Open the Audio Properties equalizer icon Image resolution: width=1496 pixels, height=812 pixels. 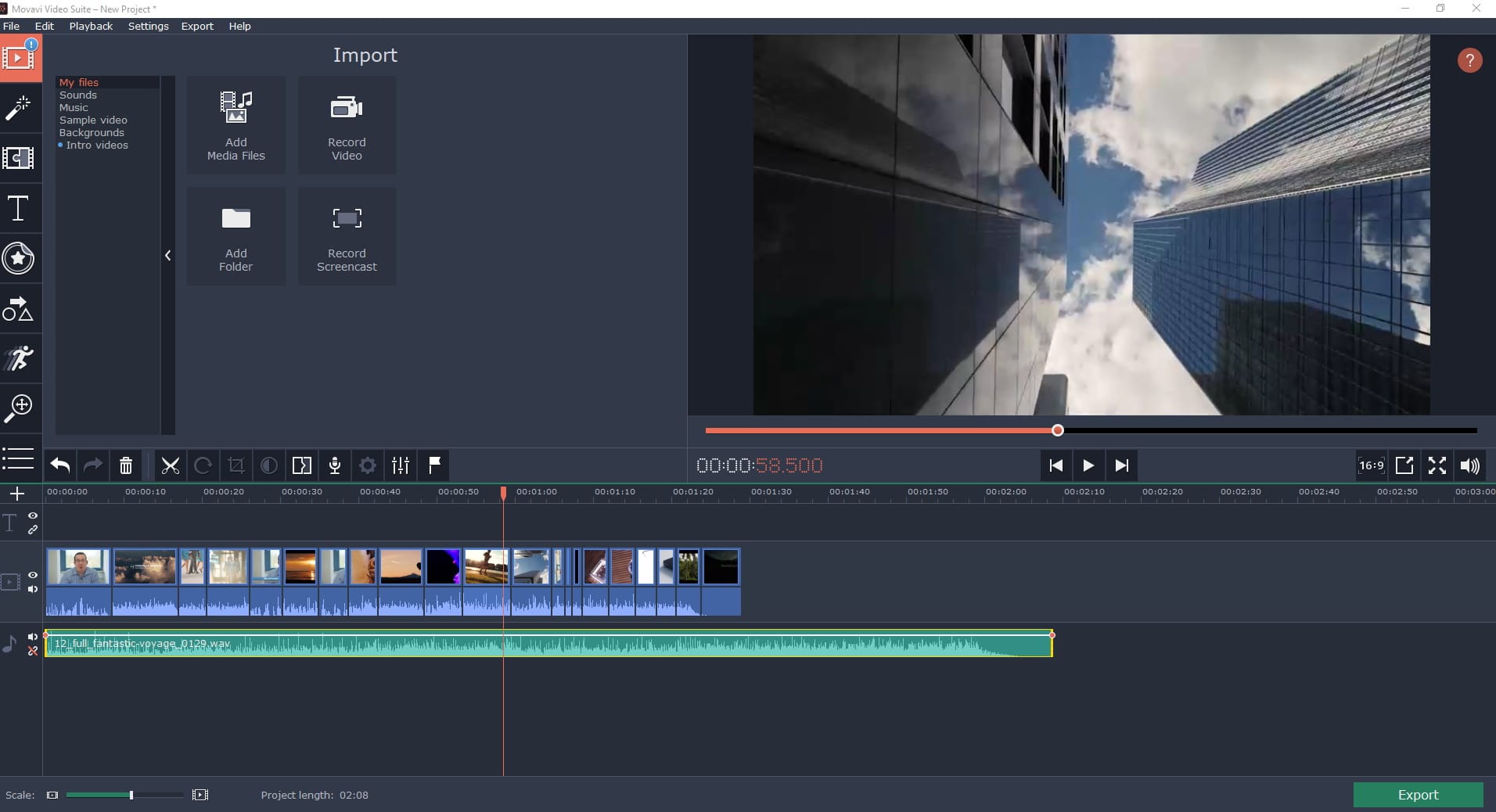point(401,465)
